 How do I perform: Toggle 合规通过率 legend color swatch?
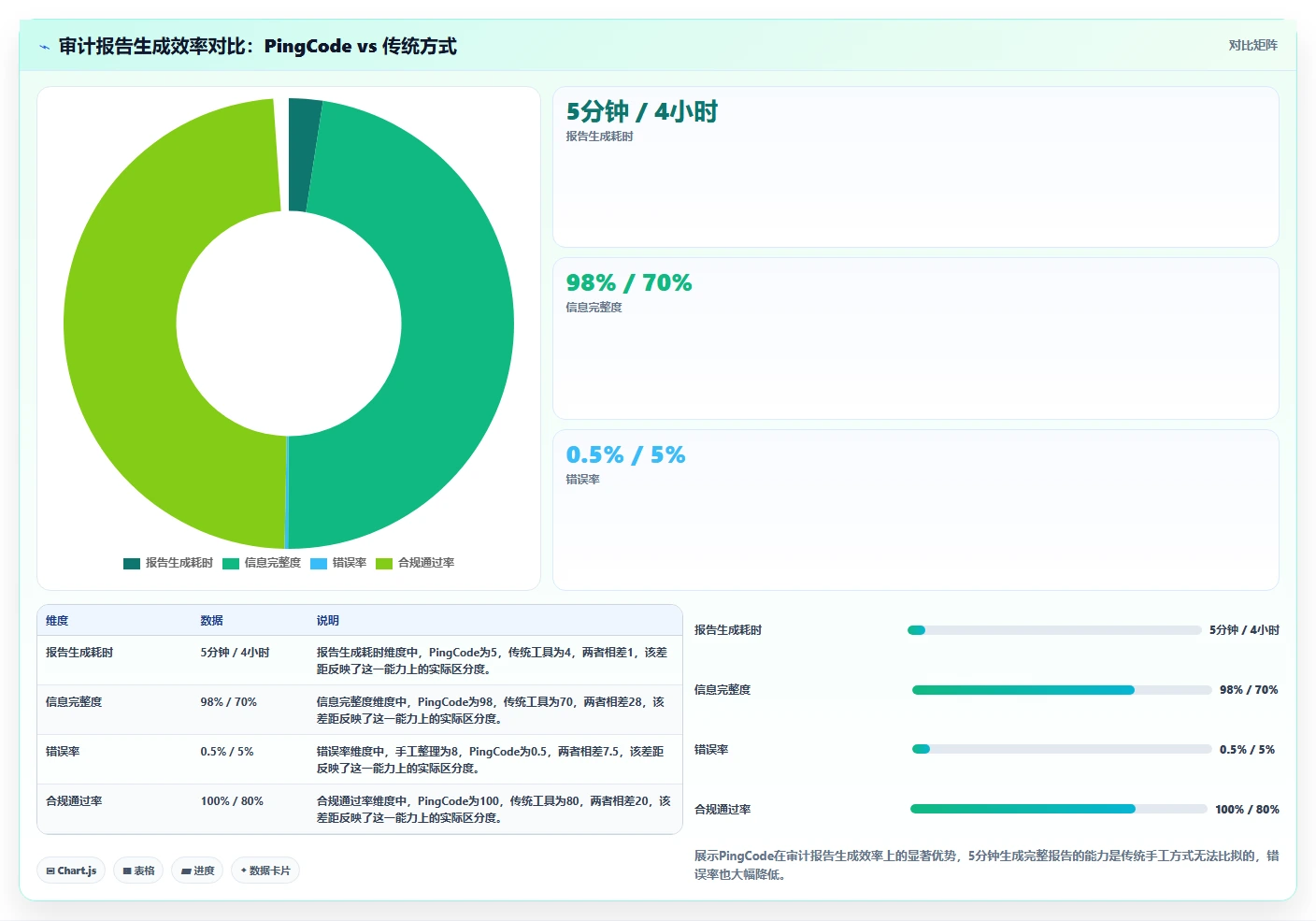(x=384, y=563)
